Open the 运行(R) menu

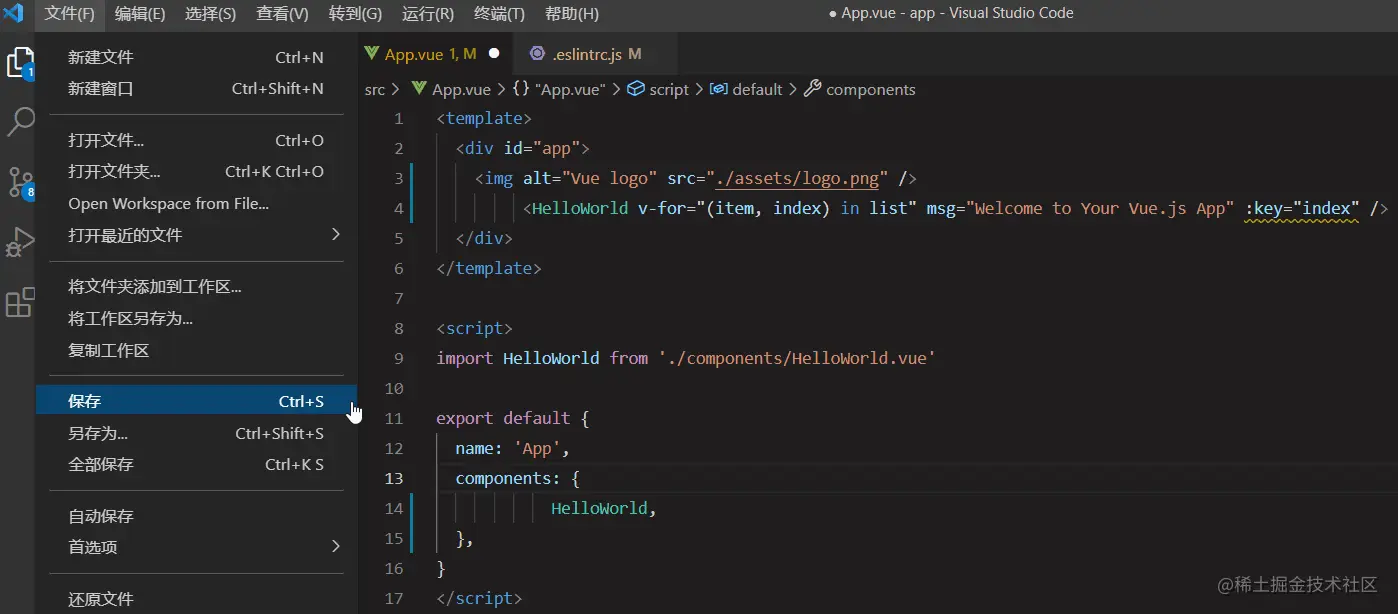tap(428, 14)
